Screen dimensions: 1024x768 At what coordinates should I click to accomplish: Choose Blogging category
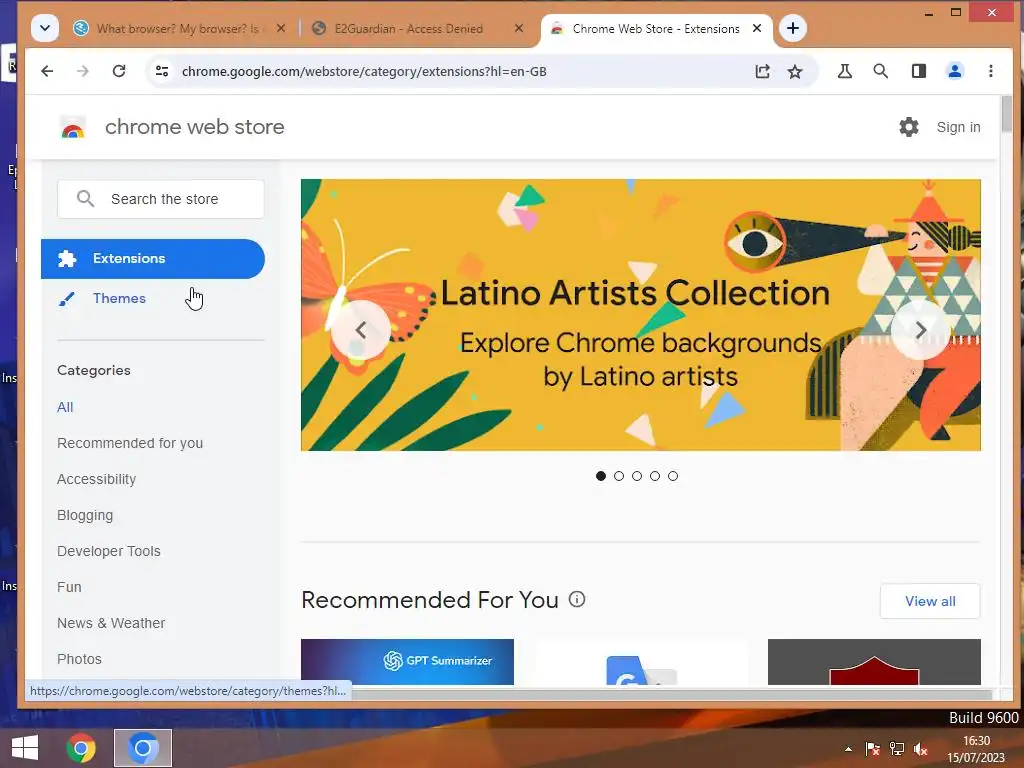[x=85, y=515]
